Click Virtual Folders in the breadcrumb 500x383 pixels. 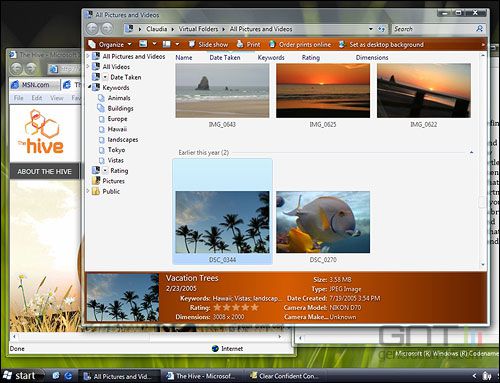[x=198, y=29]
